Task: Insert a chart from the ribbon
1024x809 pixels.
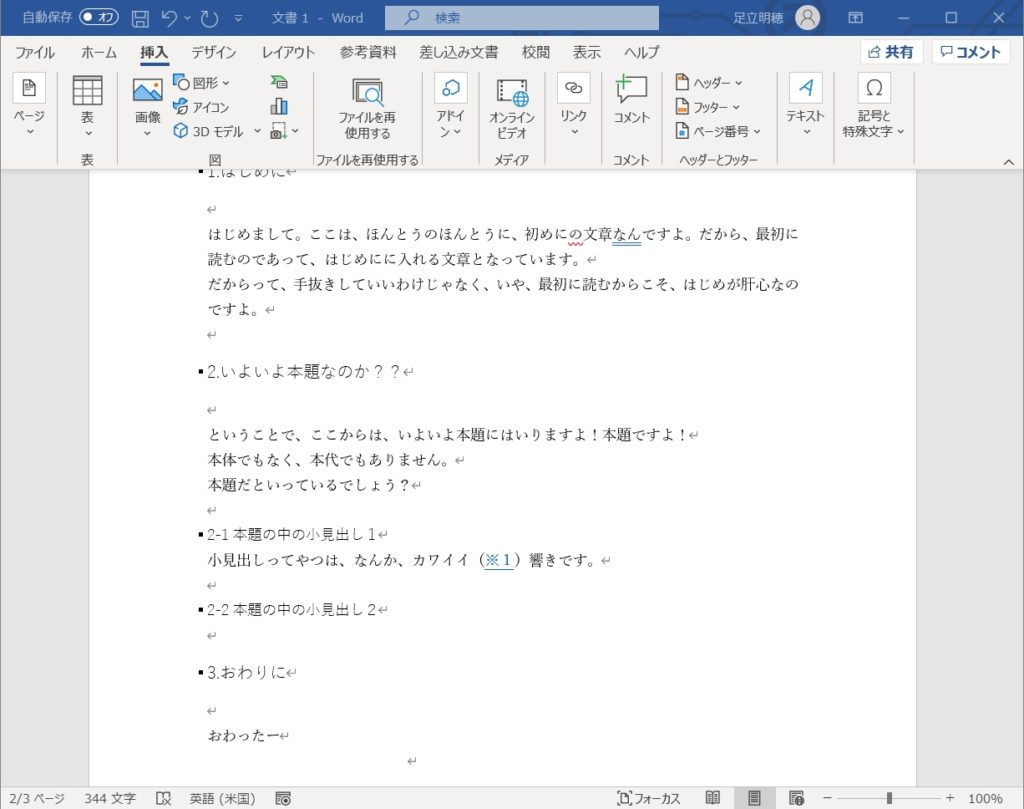Action: (278, 106)
